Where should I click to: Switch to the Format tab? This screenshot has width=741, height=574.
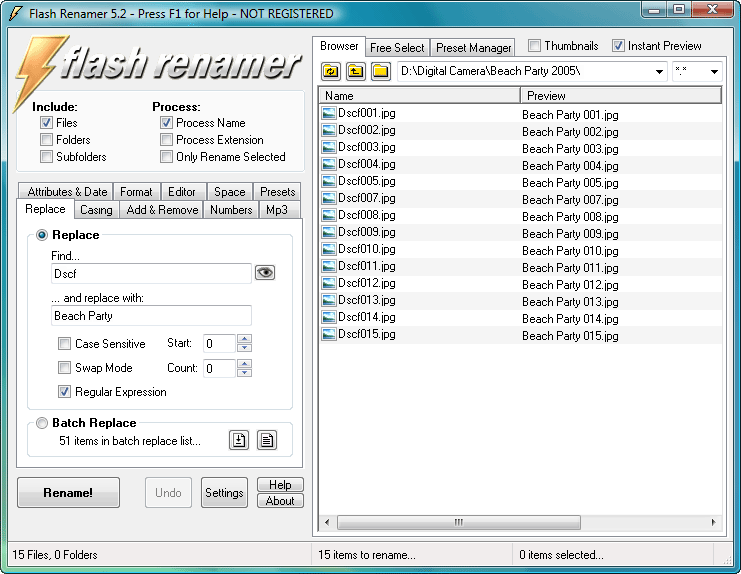[136, 192]
